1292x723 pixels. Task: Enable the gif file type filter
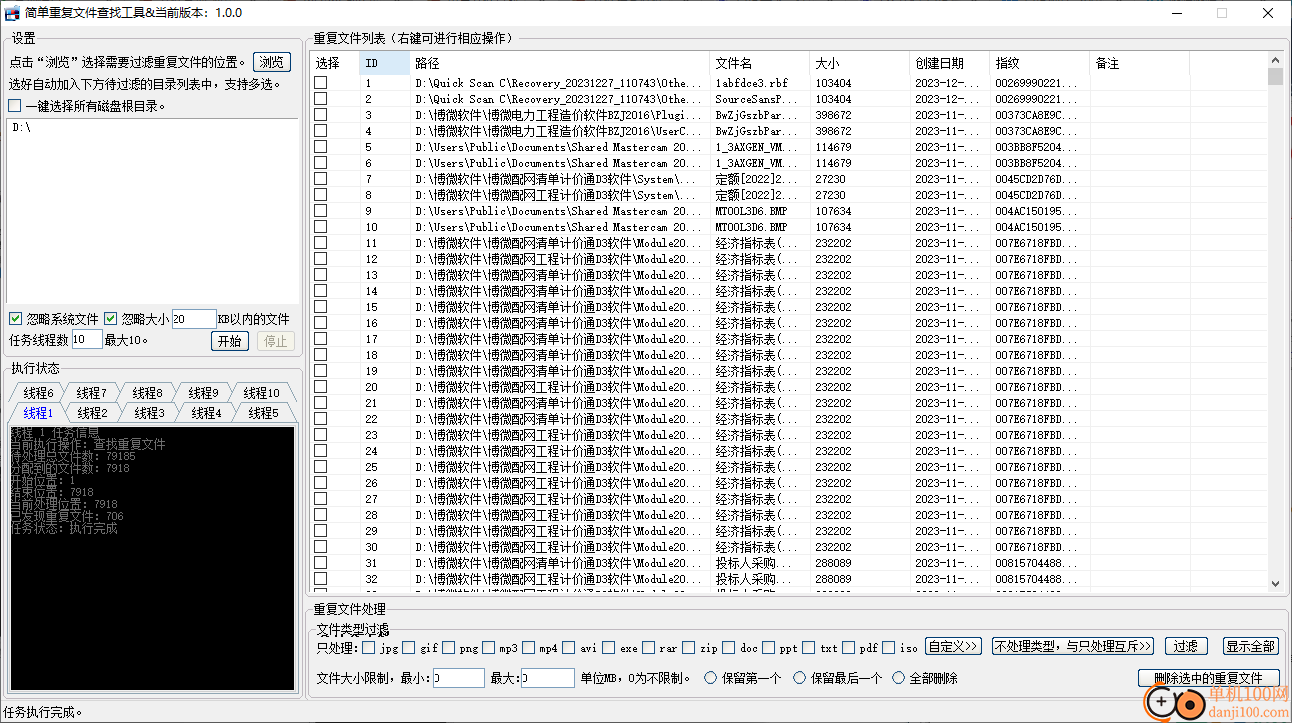408,647
